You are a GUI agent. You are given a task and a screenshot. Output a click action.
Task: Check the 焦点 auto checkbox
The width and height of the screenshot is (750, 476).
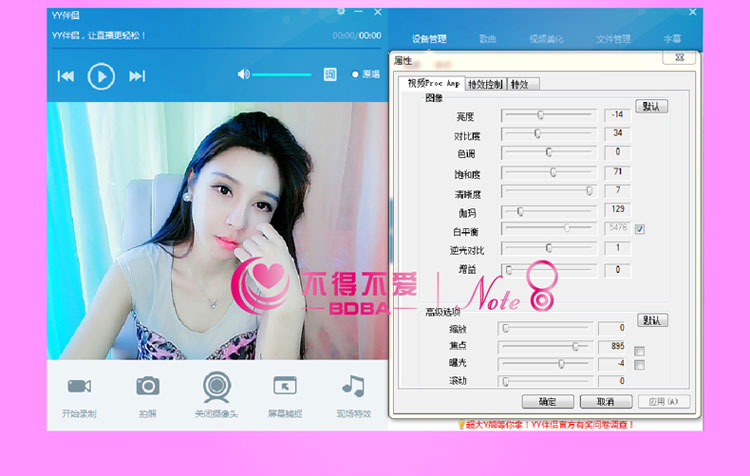pyautogui.click(x=639, y=352)
